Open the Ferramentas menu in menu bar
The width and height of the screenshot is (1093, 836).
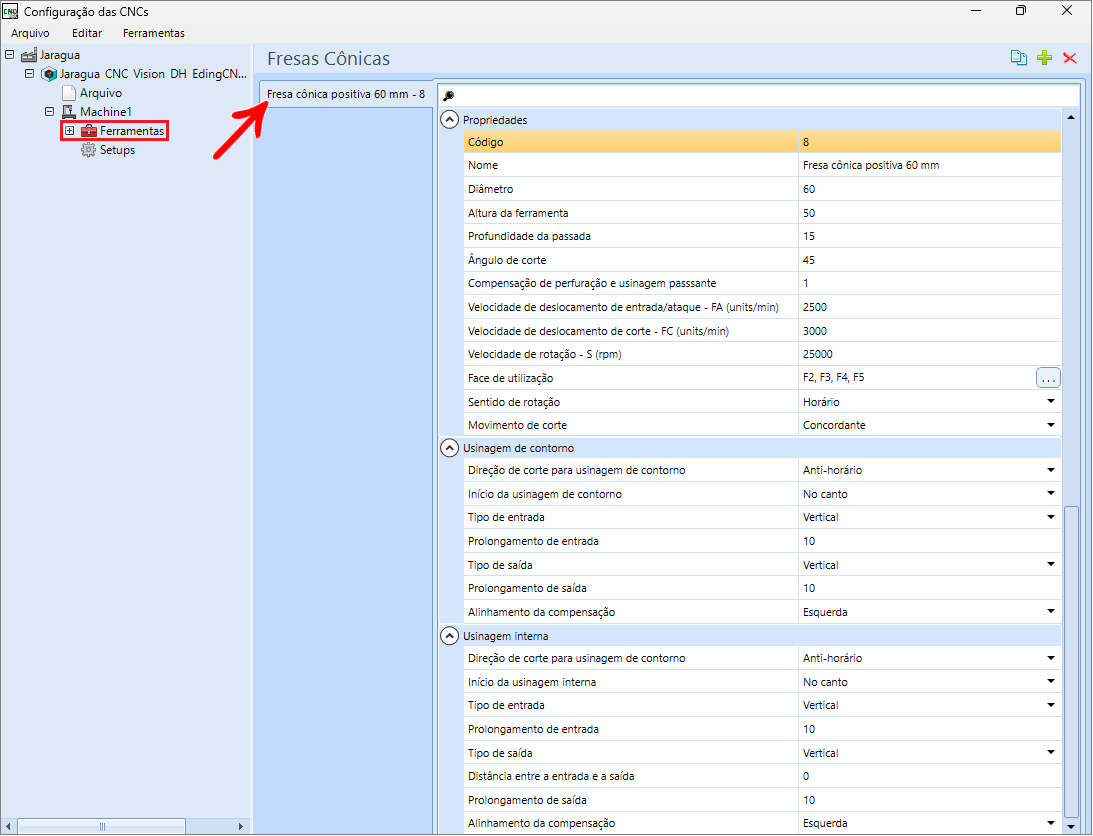click(153, 33)
